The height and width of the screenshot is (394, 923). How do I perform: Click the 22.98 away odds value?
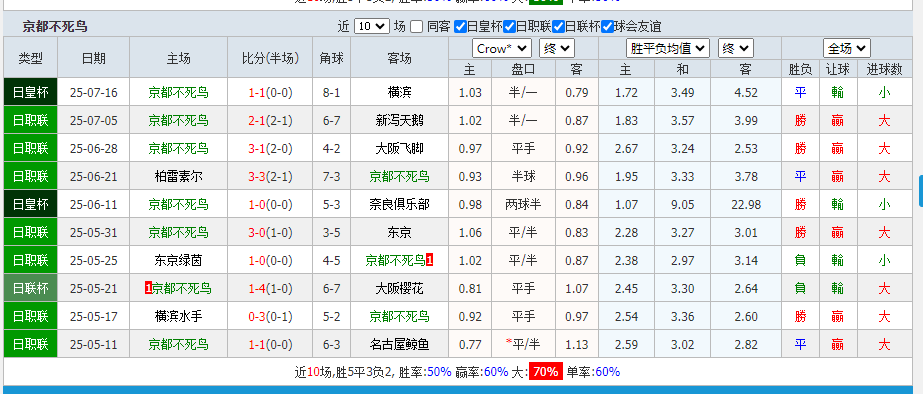pyautogui.click(x=745, y=204)
